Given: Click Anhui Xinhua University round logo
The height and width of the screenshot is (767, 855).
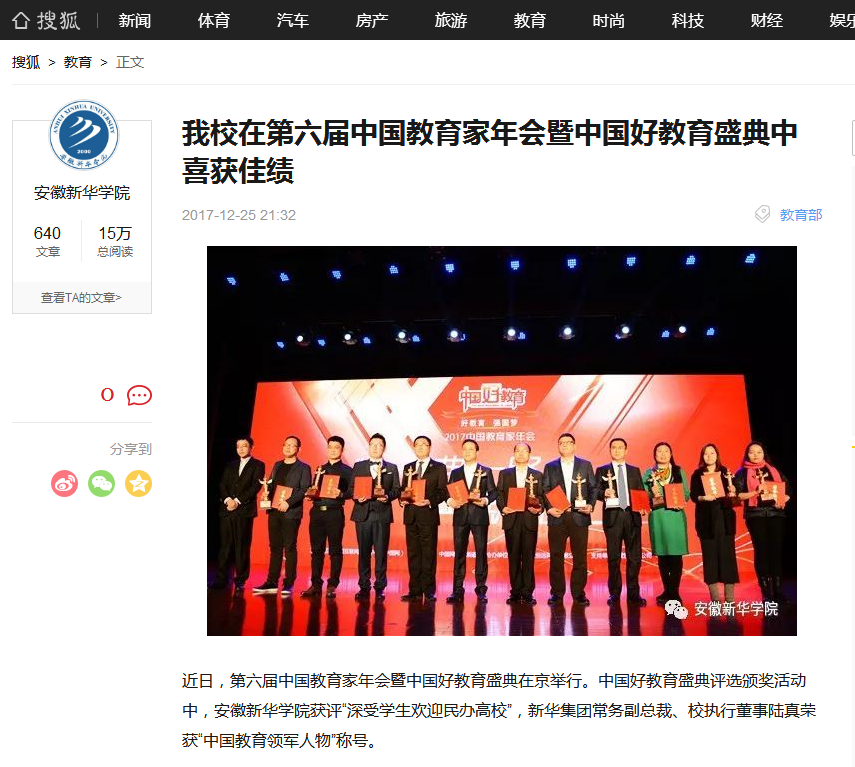Looking at the screenshot, I should tap(83, 135).
